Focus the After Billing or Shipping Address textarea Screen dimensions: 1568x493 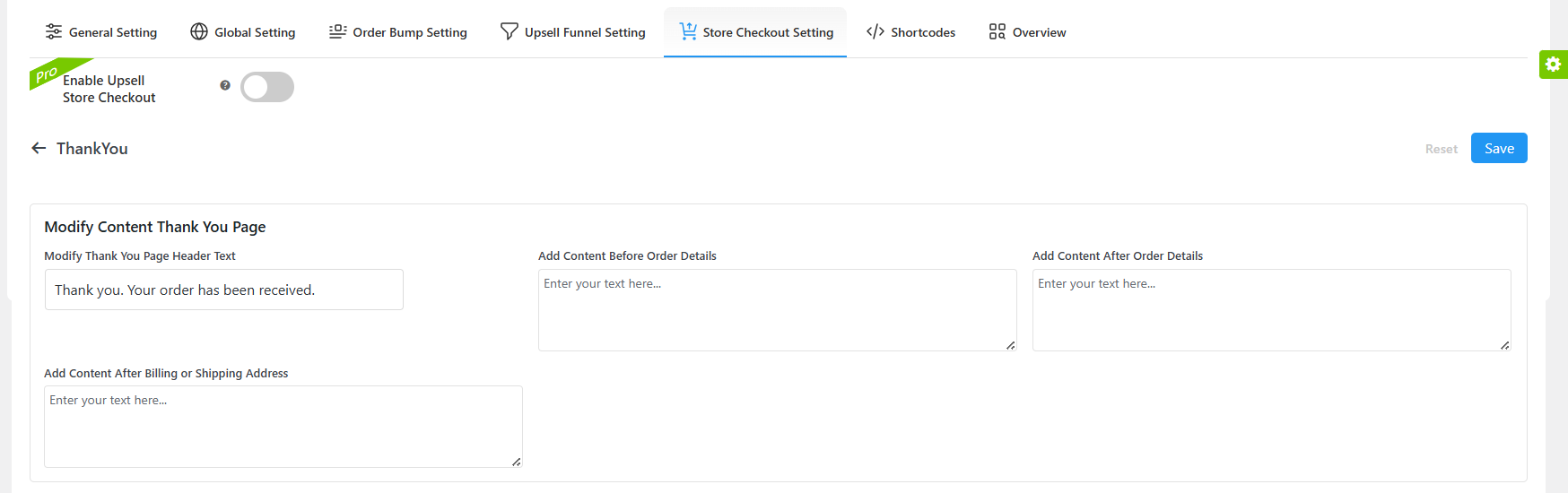pyautogui.click(x=283, y=427)
